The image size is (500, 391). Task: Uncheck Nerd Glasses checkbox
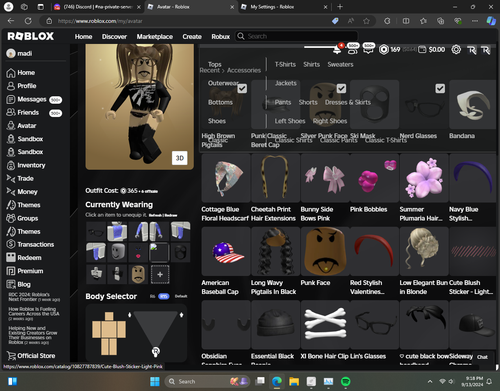(x=440, y=88)
